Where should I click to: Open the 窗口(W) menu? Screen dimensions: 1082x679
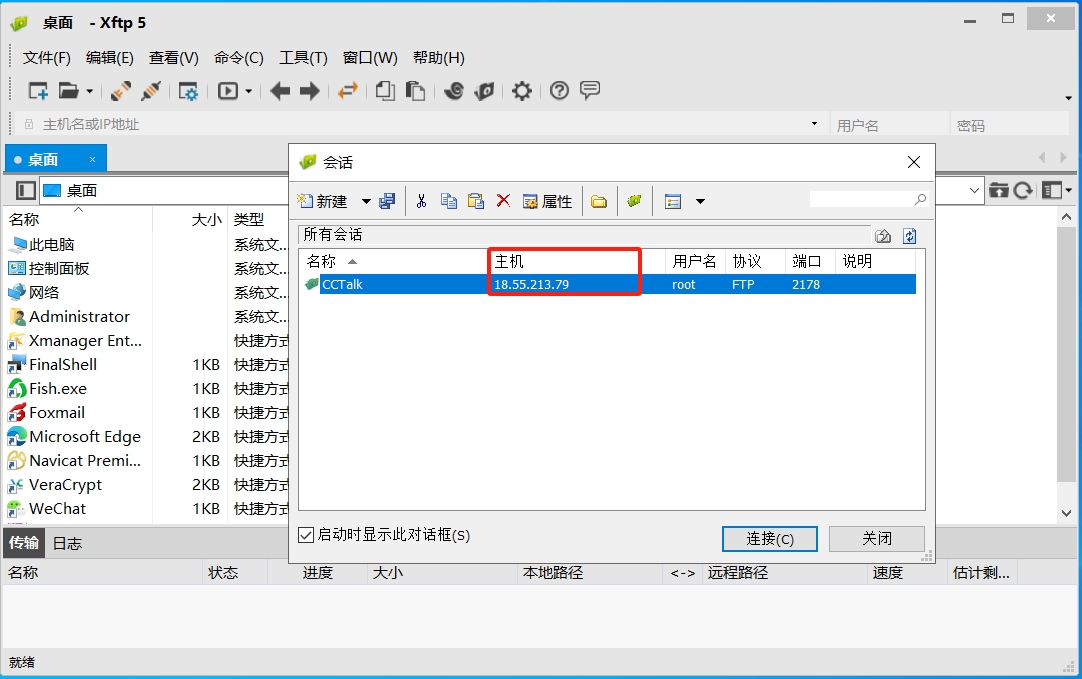click(370, 58)
